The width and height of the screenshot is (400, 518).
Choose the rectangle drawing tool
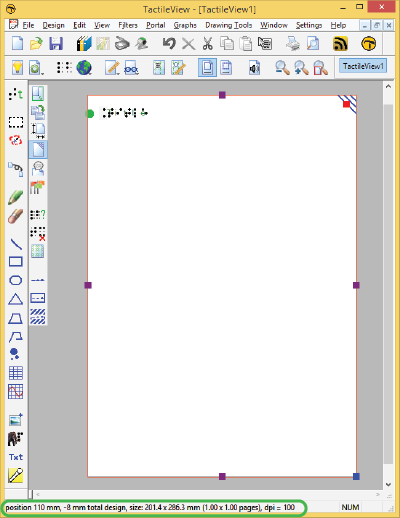[15, 262]
